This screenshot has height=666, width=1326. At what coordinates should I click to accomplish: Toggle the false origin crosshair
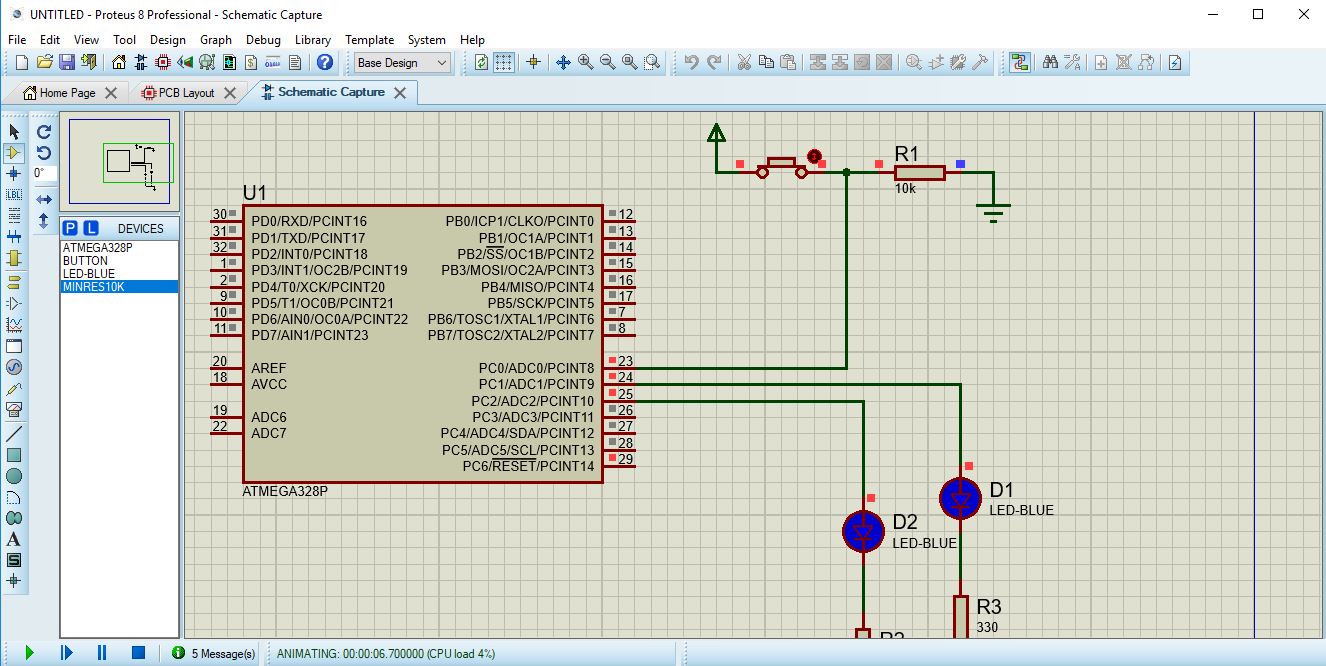coord(533,62)
